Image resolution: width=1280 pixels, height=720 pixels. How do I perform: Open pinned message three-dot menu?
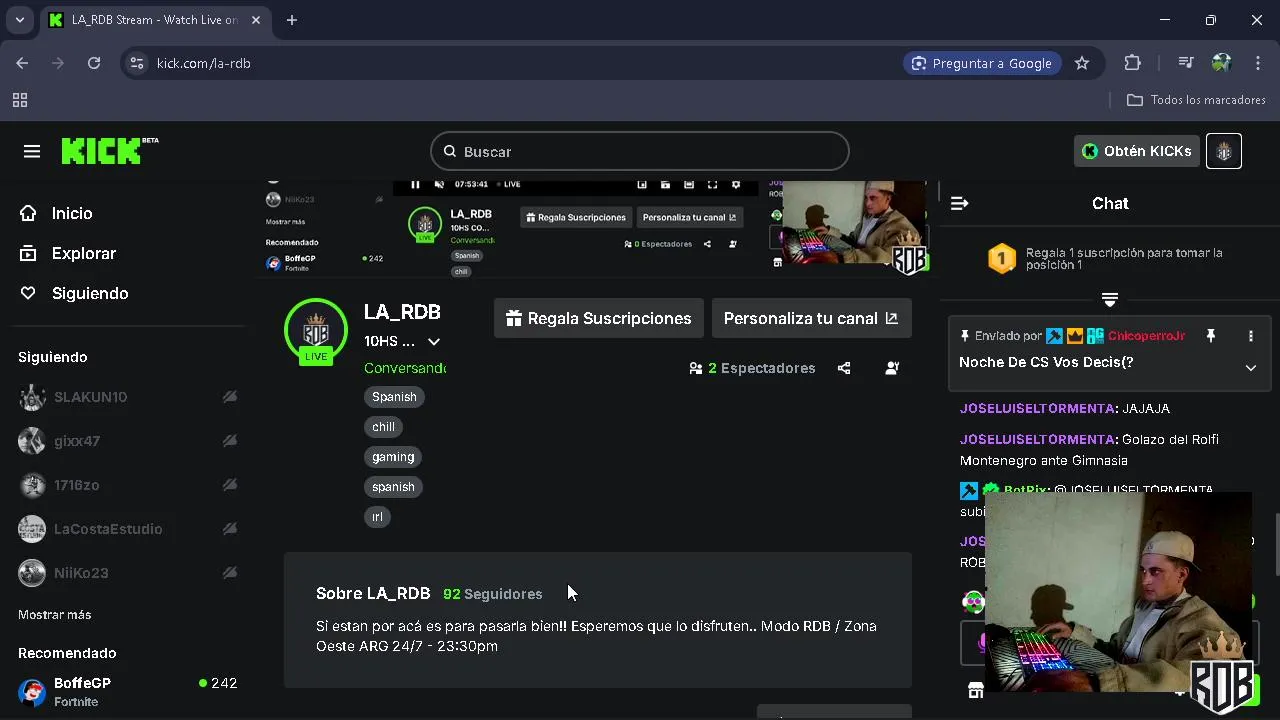coord(1251,336)
